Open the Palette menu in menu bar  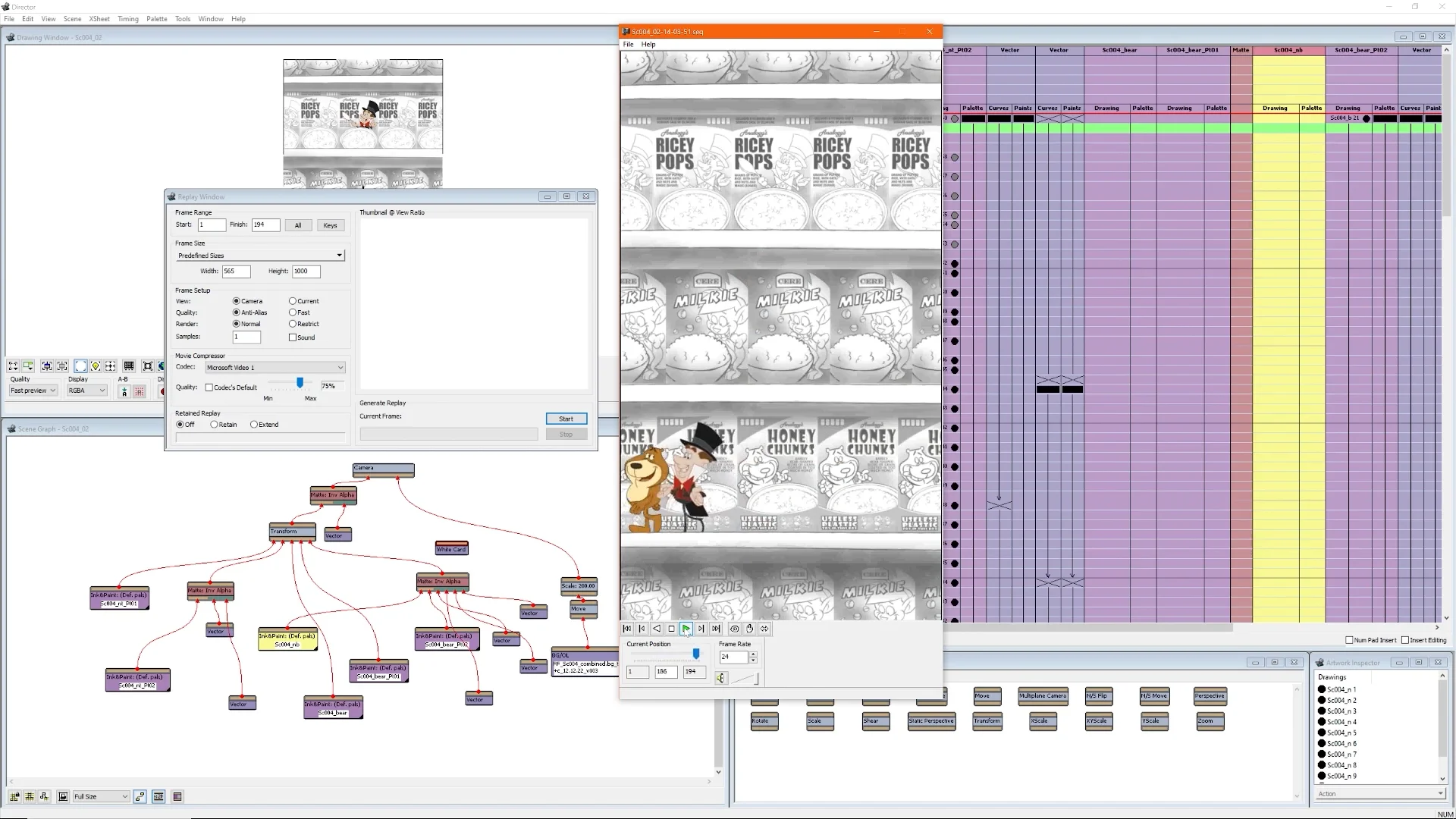(156, 19)
